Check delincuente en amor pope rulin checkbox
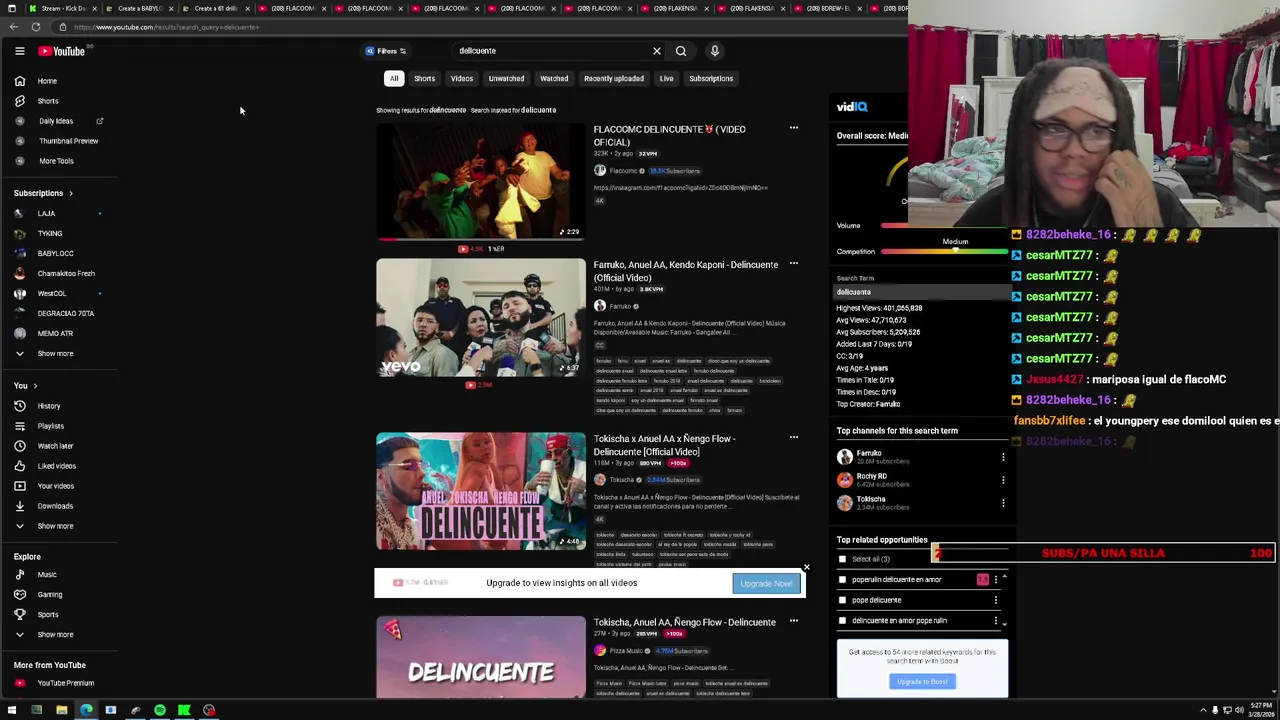Viewport: 1280px width, 720px height. (842, 621)
